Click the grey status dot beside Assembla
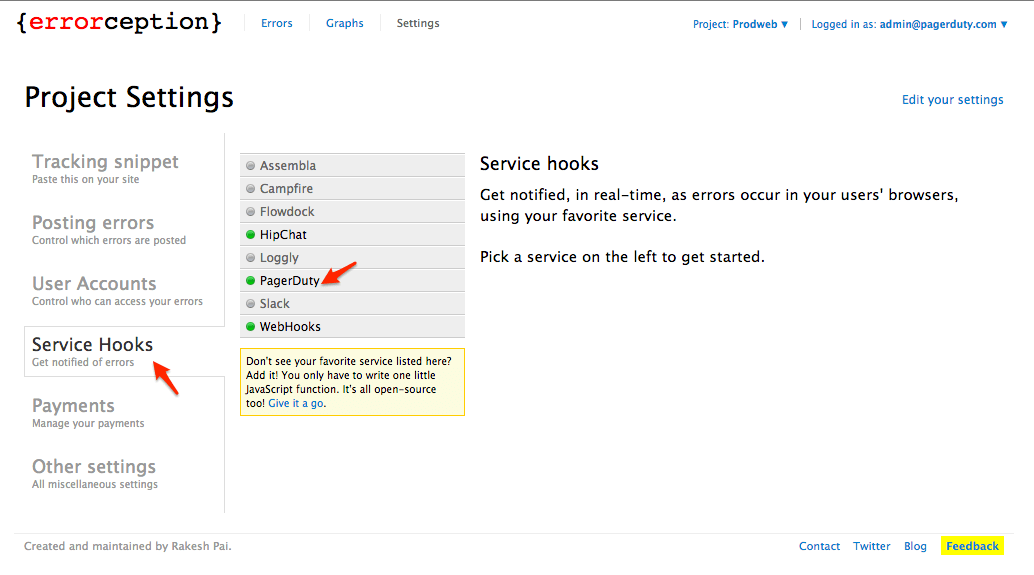The width and height of the screenshot is (1034, 575). click(251, 166)
